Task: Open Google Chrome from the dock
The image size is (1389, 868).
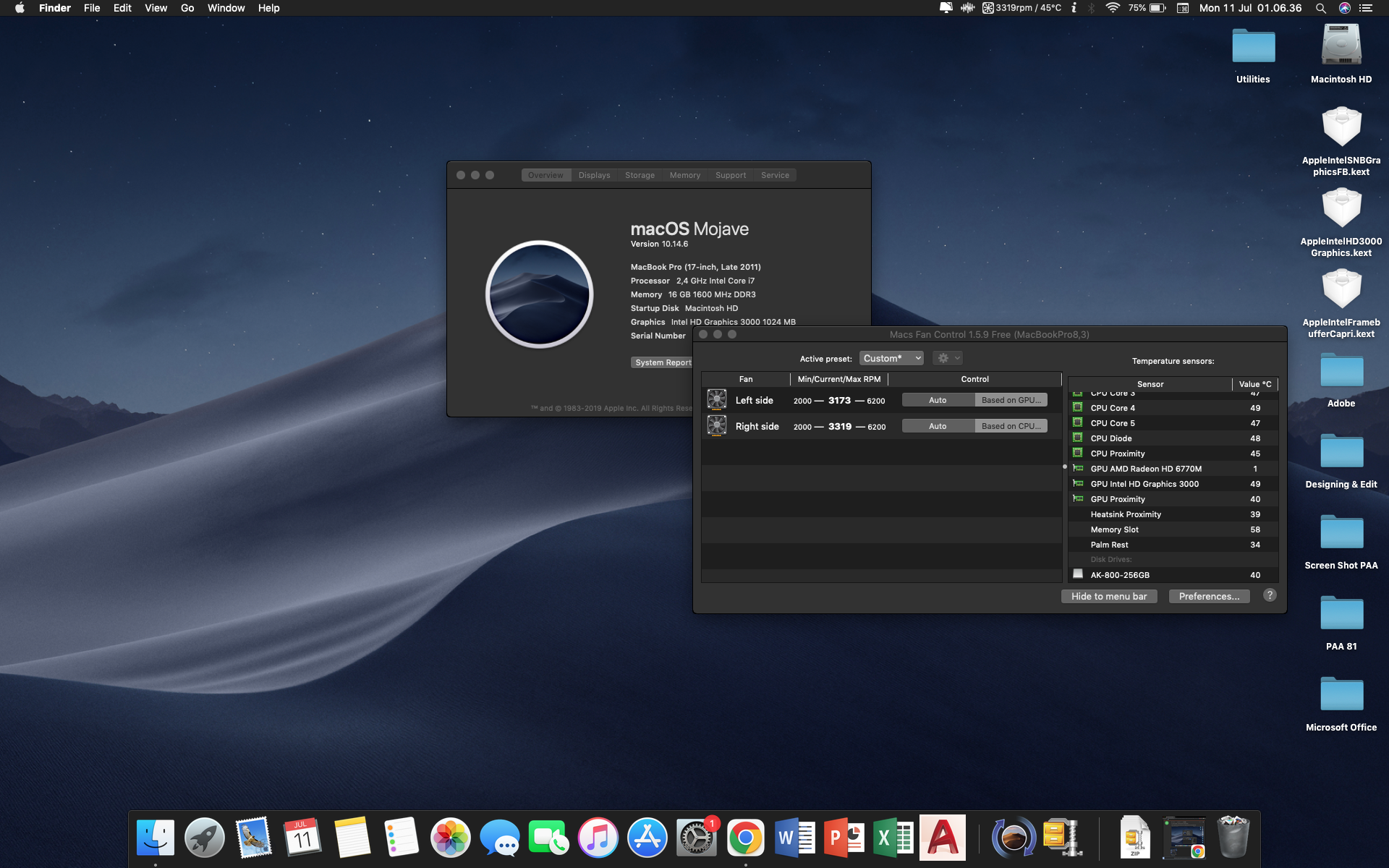Action: pyautogui.click(x=745, y=838)
